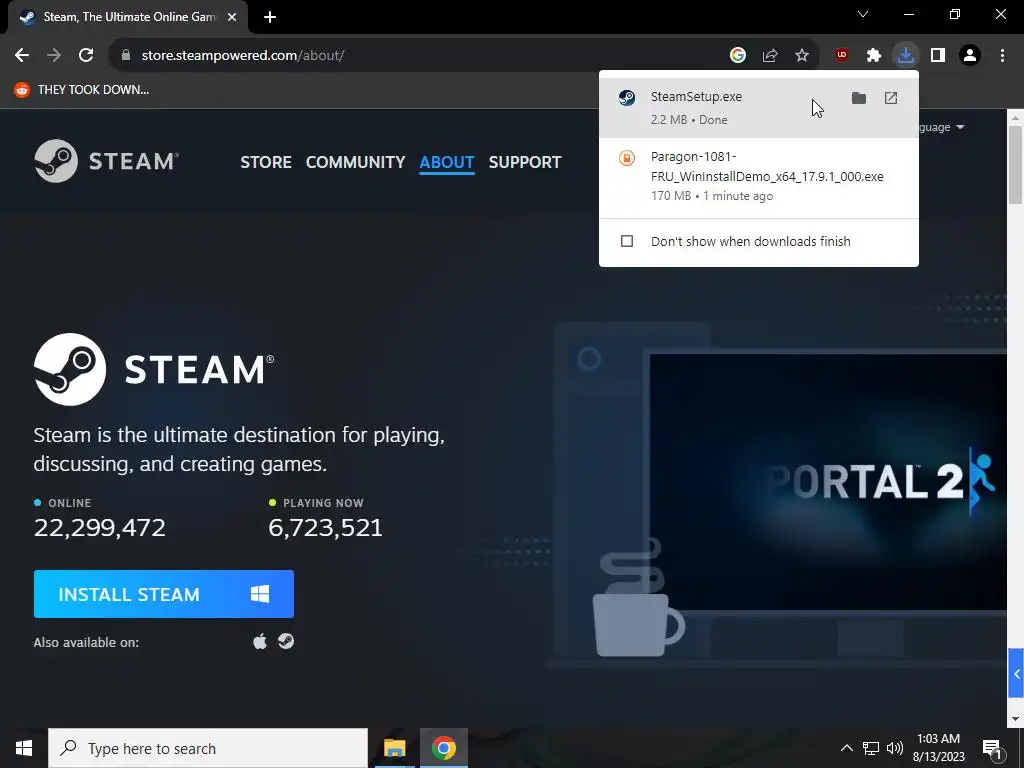Click 'Also available on:' label
Screen dimensions: 1024x768
[86, 642]
